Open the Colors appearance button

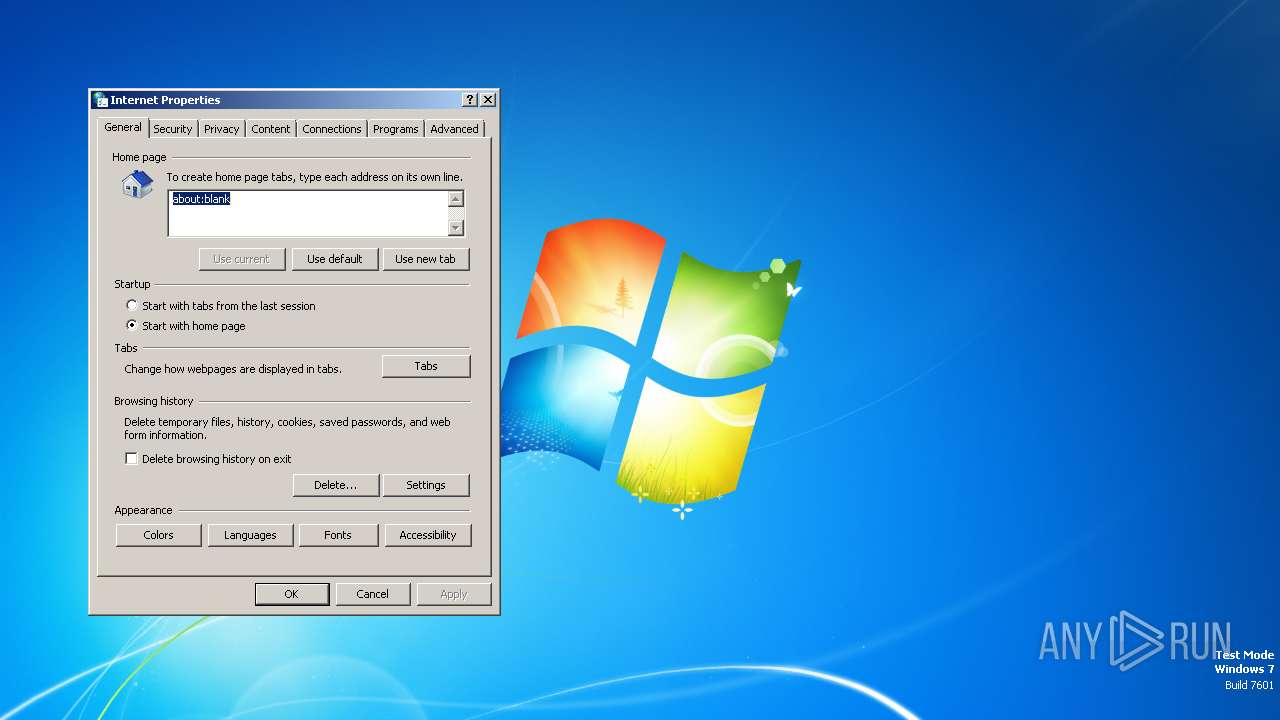[158, 535]
